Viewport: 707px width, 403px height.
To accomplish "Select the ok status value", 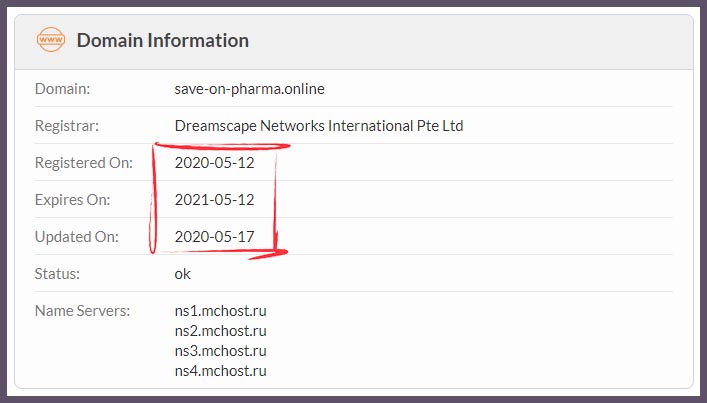I will tap(183, 274).
